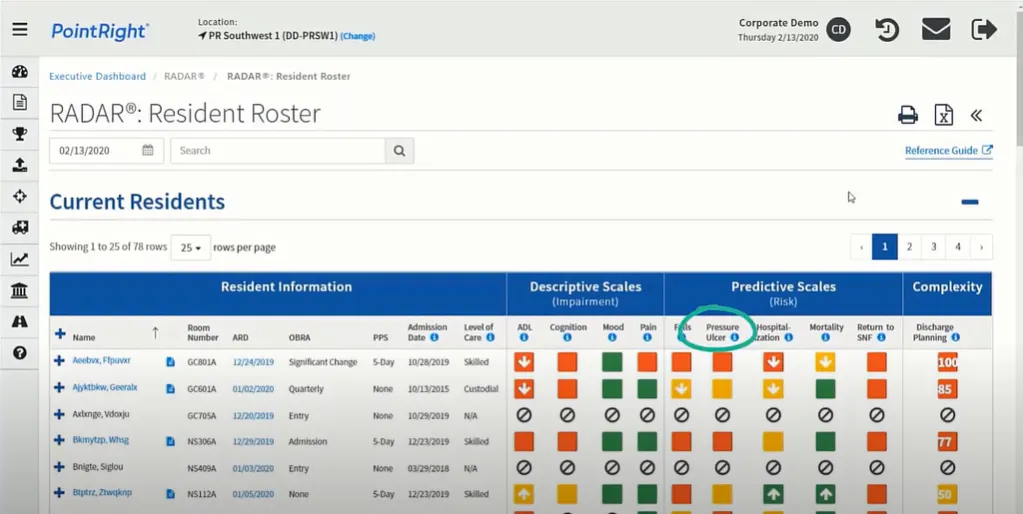Open the date picker calendar icon

[x=148, y=150]
